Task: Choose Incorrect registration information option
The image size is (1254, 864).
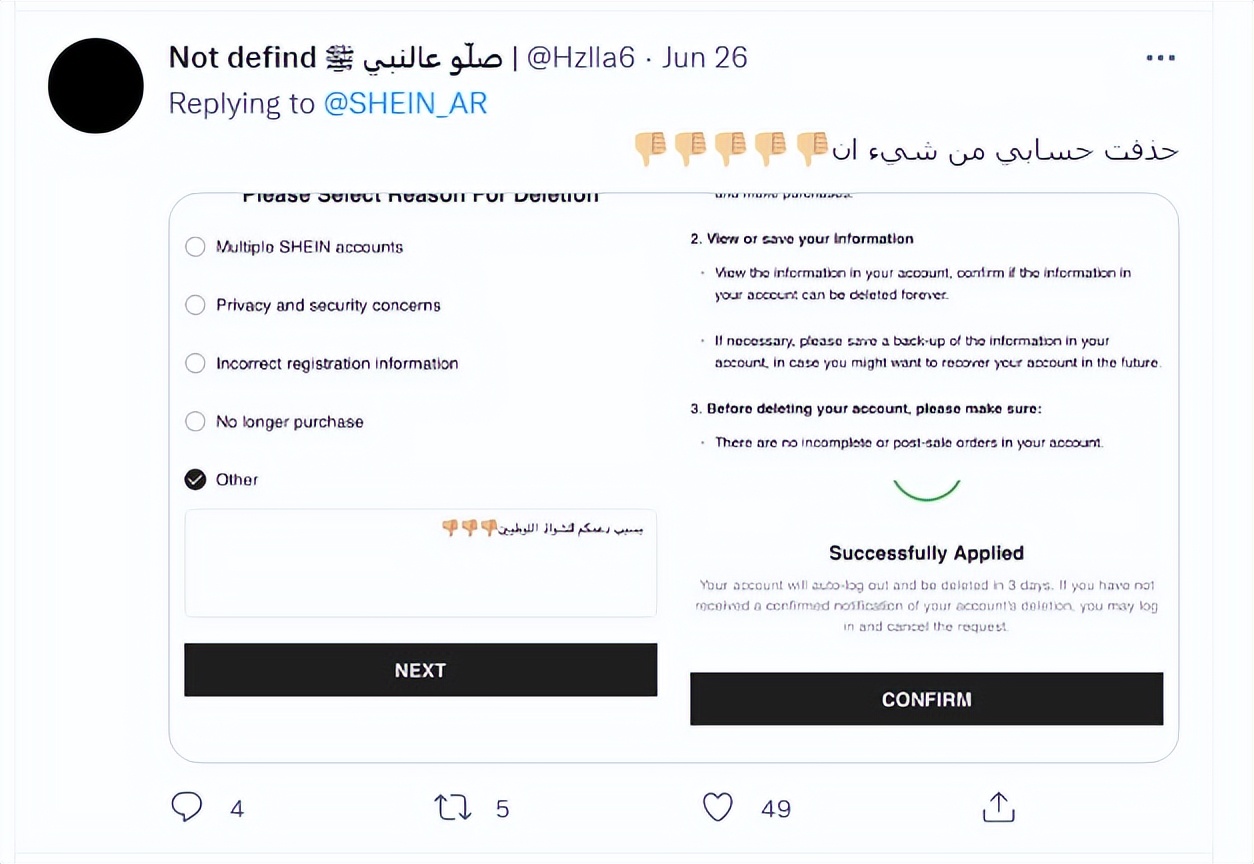Action: [x=196, y=363]
